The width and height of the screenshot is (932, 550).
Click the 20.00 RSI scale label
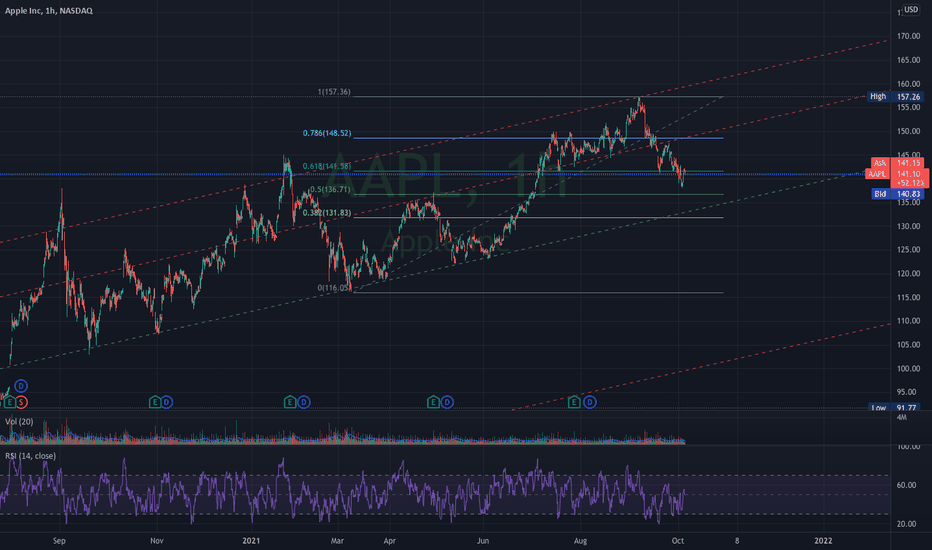tap(906, 524)
